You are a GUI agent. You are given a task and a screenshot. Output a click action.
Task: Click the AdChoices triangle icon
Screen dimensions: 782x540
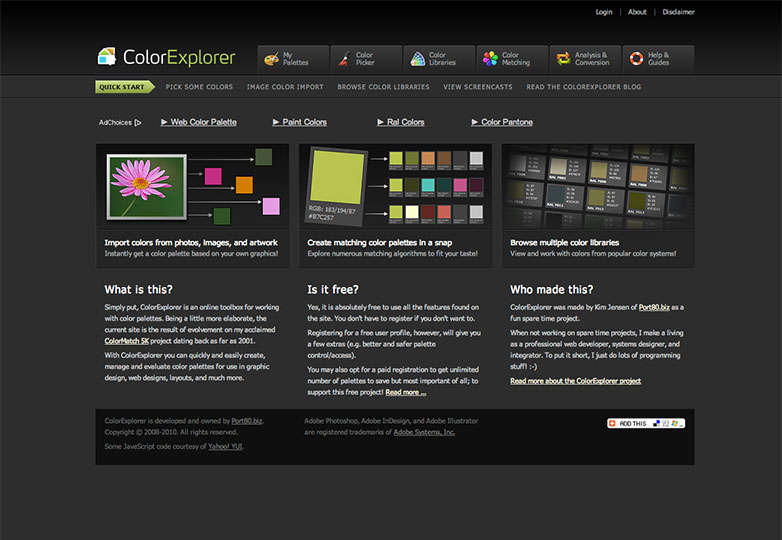tap(138, 123)
